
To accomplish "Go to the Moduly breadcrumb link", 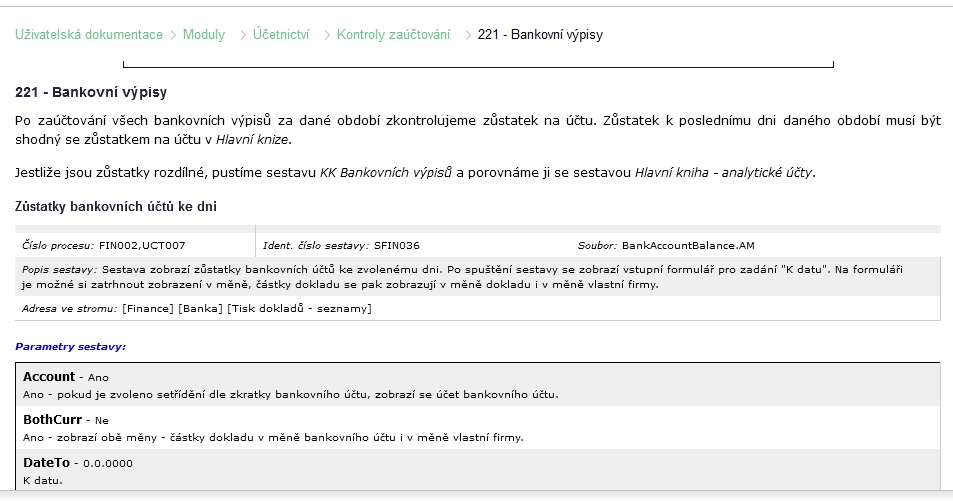I will click(204, 35).
